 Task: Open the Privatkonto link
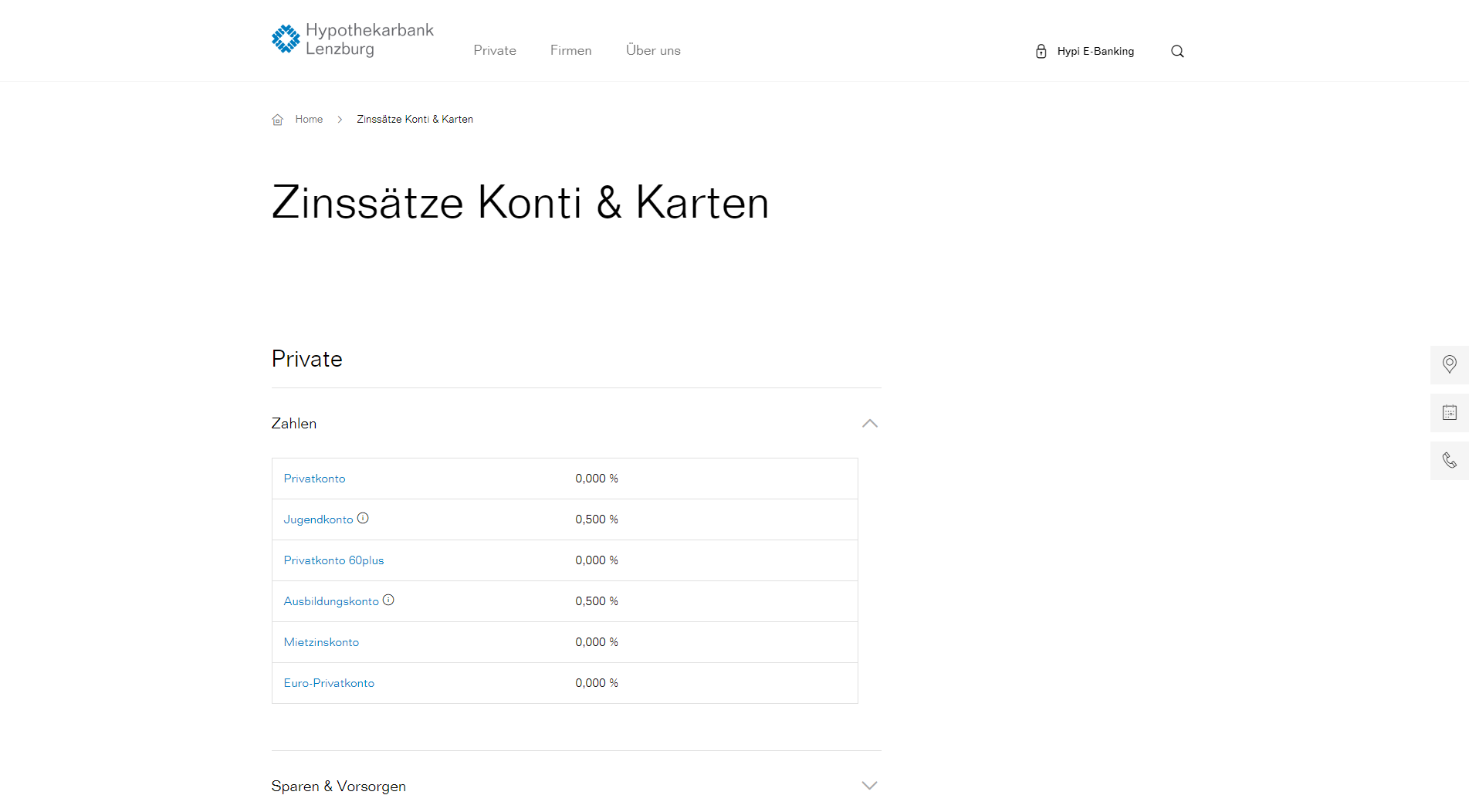pyautogui.click(x=314, y=479)
